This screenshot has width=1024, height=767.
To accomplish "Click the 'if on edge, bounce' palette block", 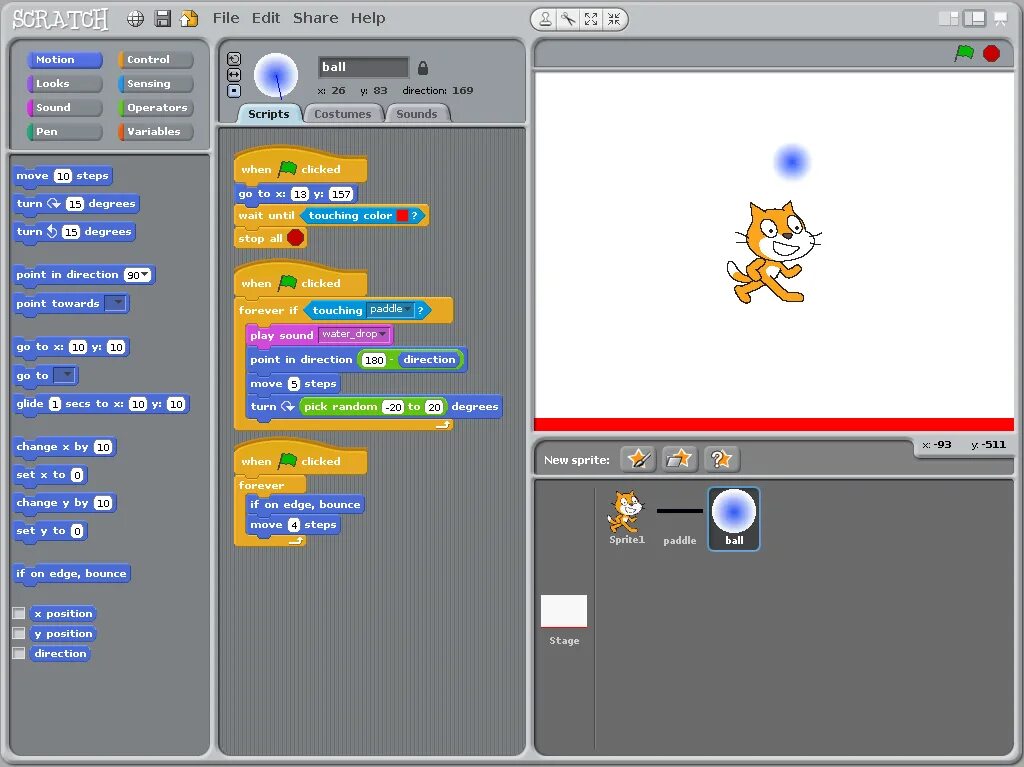I will point(71,574).
